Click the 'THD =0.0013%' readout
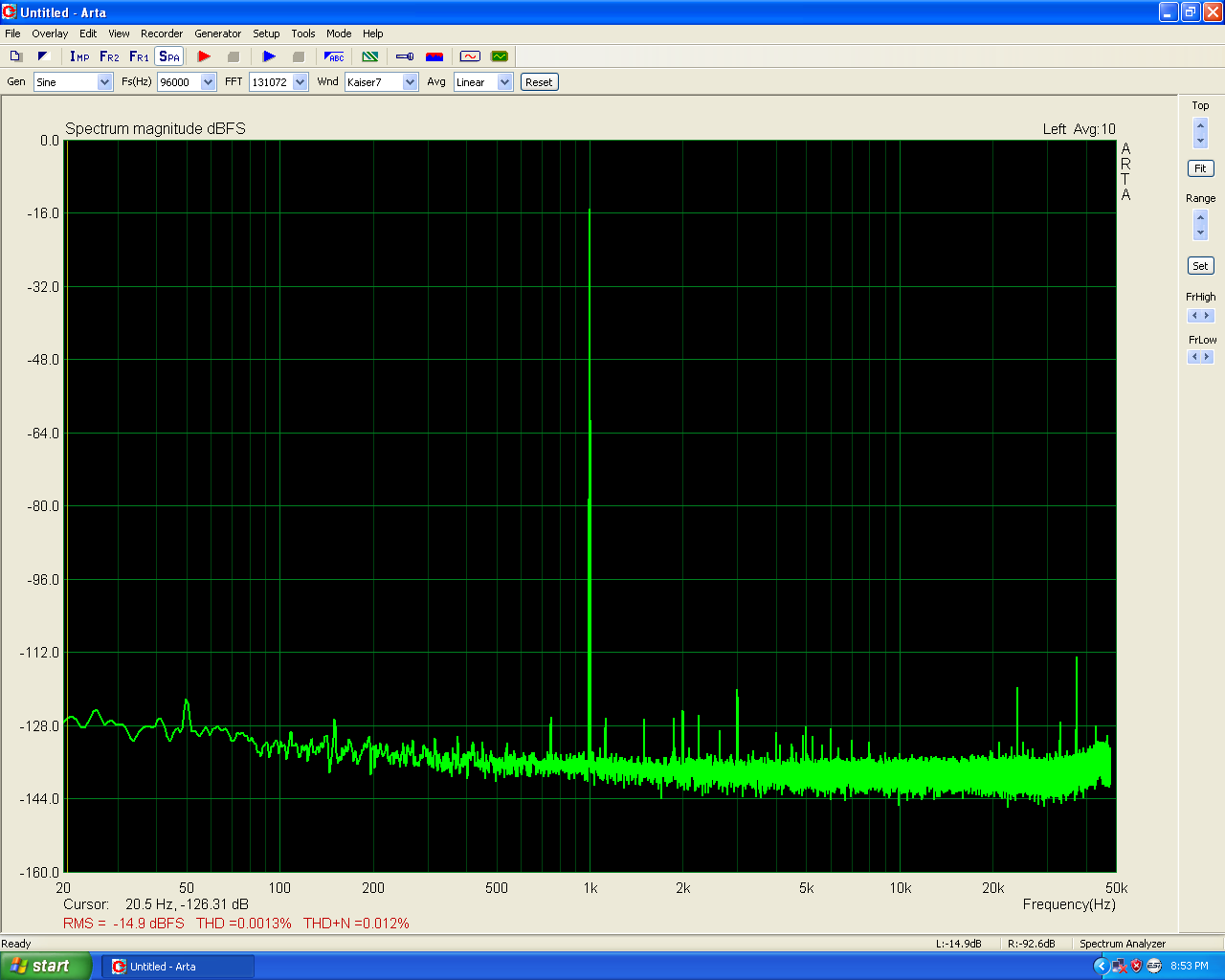Viewport: 1225px width, 980px height. point(244,924)
